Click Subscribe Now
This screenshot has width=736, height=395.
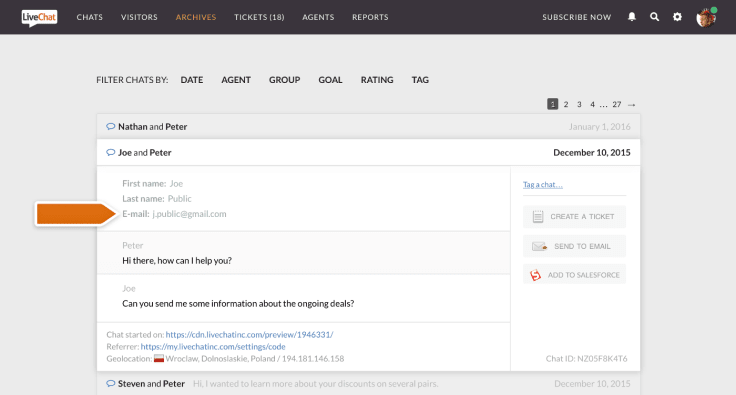(577, 17)
